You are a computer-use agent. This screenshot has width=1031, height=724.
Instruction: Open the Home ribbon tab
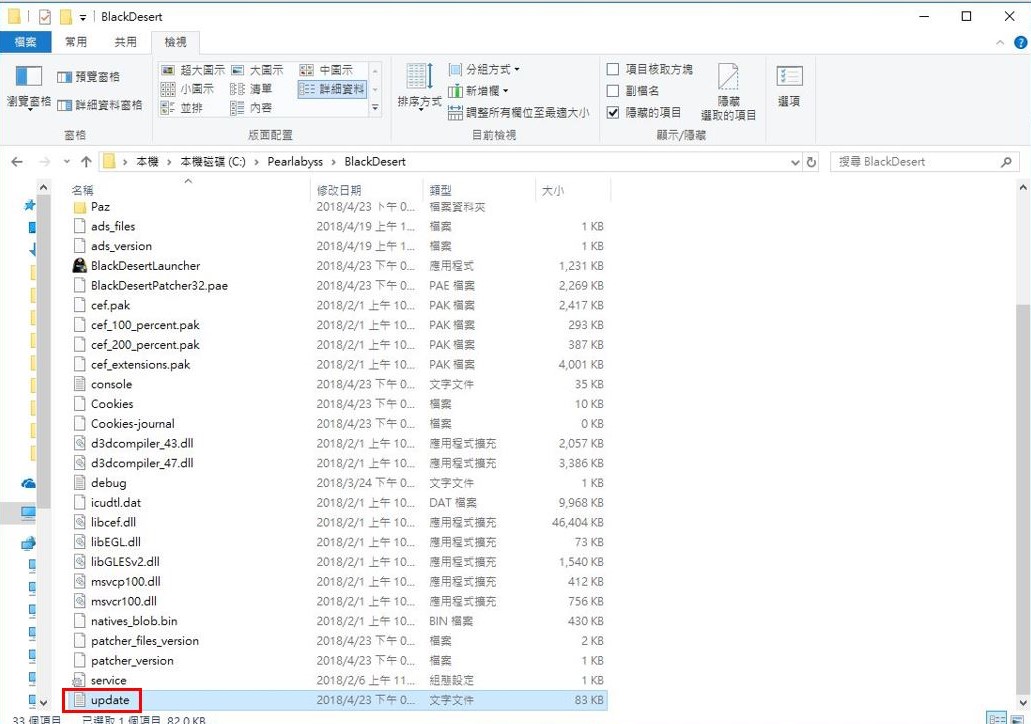click(76, 42)
